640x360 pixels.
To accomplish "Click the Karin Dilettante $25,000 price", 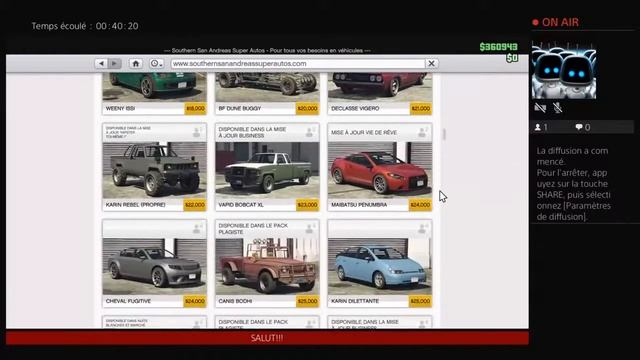I will click(420, 301).
